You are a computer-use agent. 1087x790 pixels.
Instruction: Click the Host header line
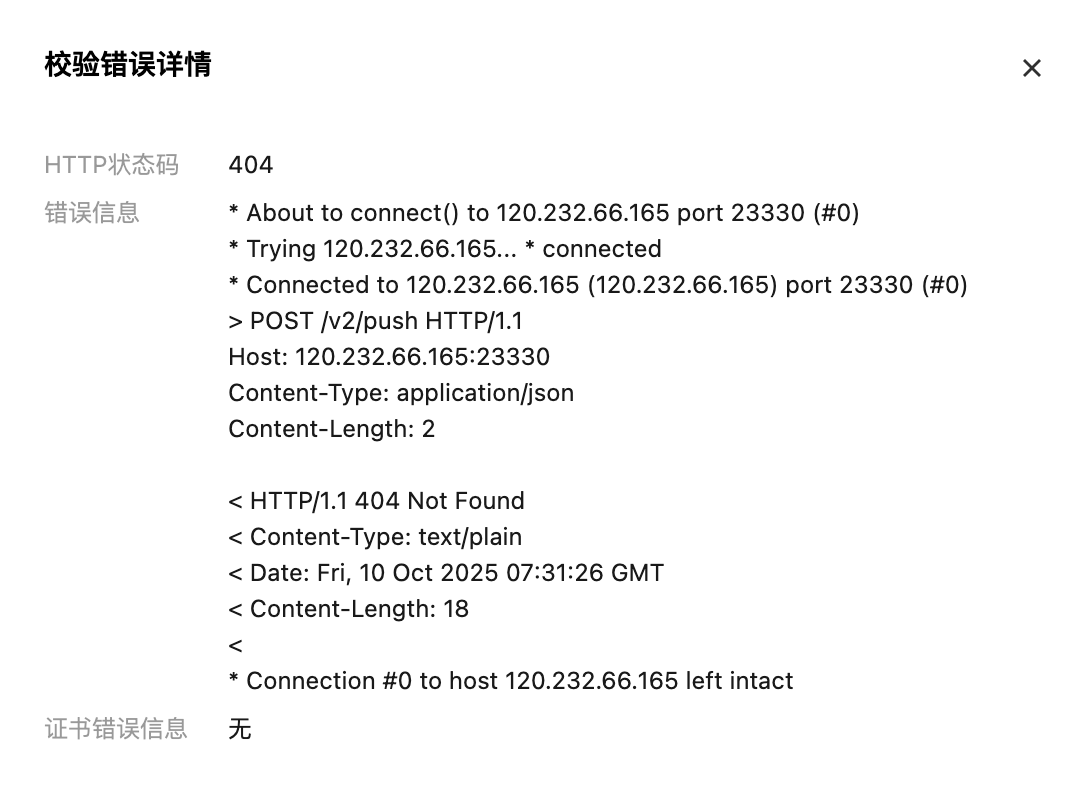pyautogui.click(x=389, y=357)
